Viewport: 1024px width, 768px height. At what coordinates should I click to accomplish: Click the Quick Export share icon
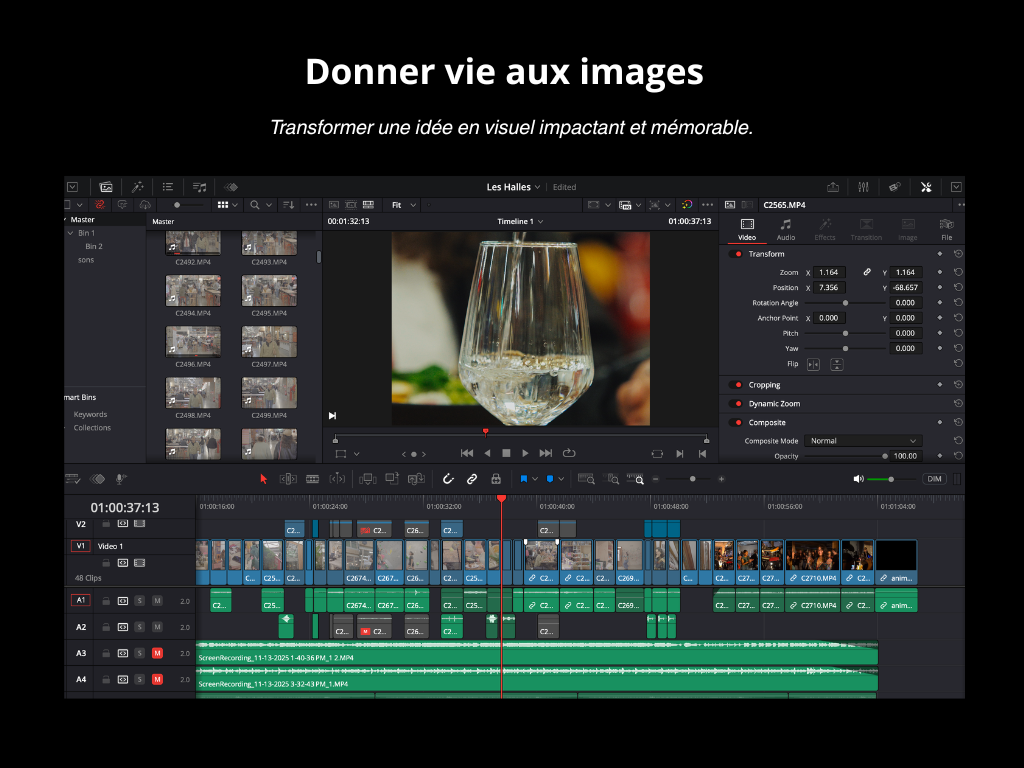coord(833,187)
